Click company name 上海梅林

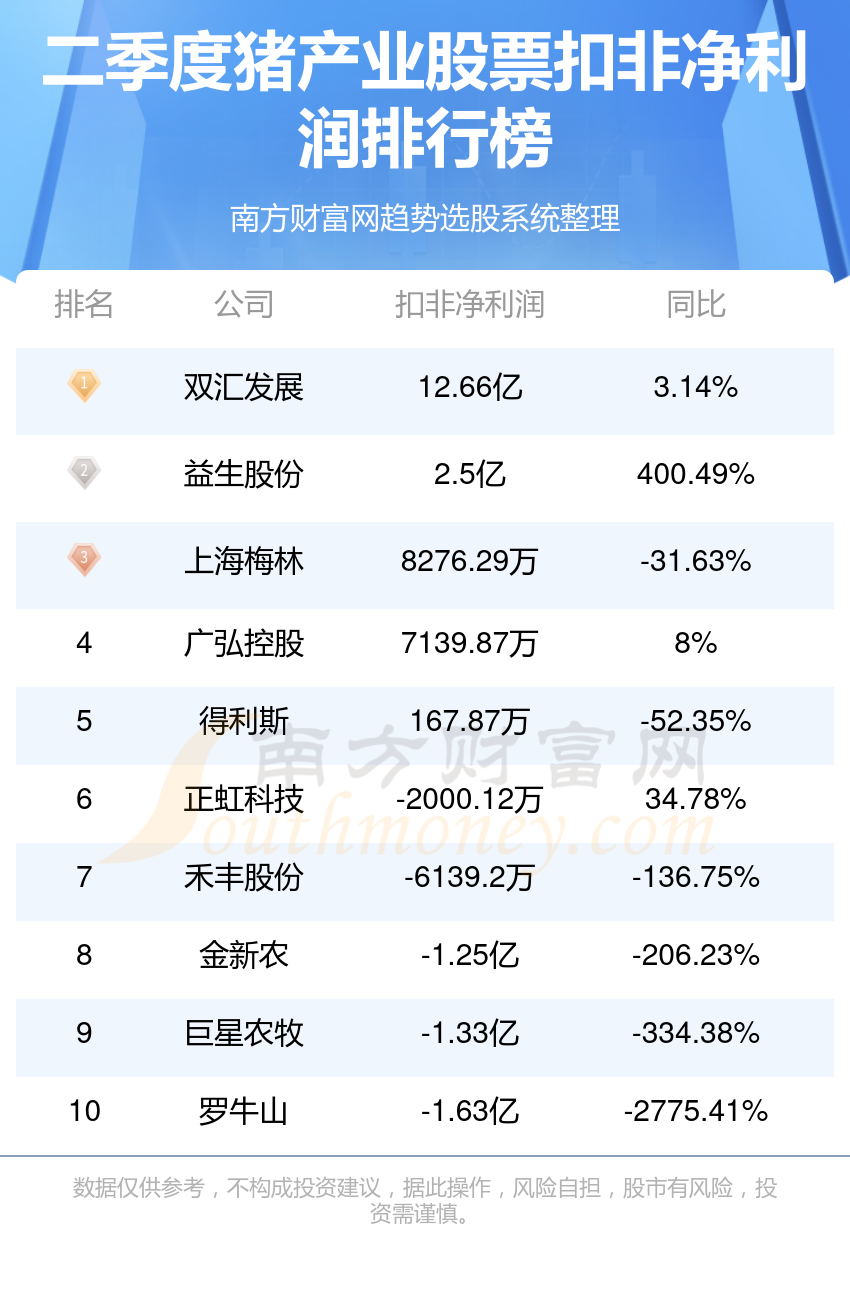[244, 561]
